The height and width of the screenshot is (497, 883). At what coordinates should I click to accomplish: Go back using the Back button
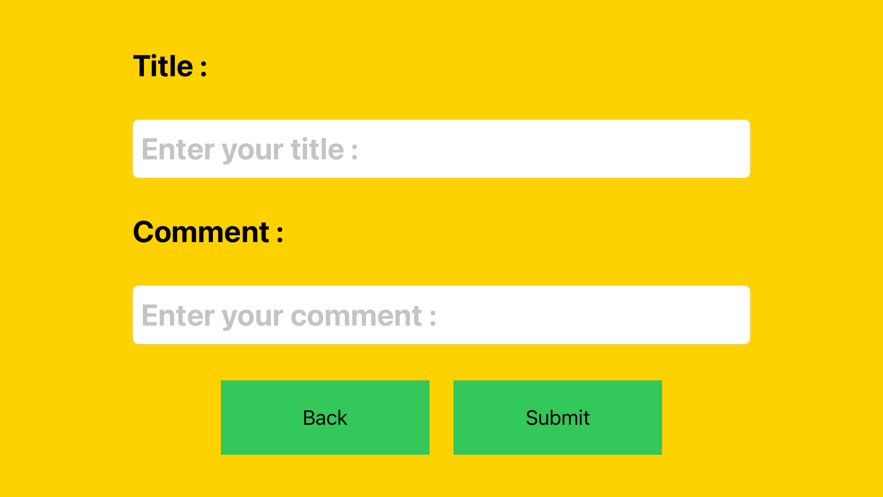(x=325, y=417)
